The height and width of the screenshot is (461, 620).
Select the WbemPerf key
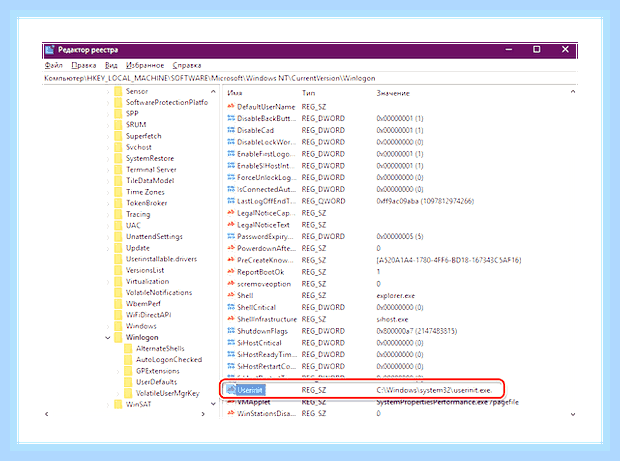pyautogui.click(x=143, y=304)
